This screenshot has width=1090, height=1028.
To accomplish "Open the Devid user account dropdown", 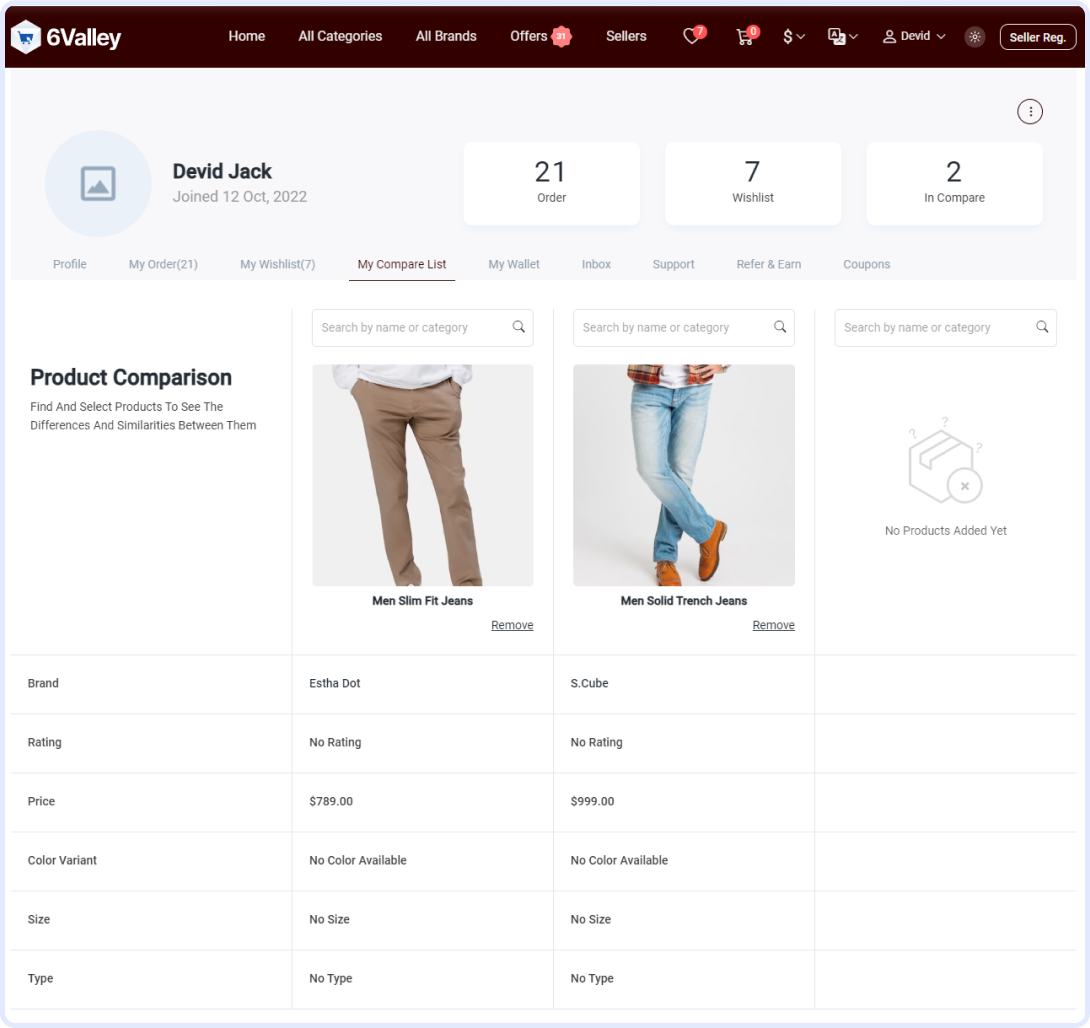I will pyautogui.click(x=914, y=36).
